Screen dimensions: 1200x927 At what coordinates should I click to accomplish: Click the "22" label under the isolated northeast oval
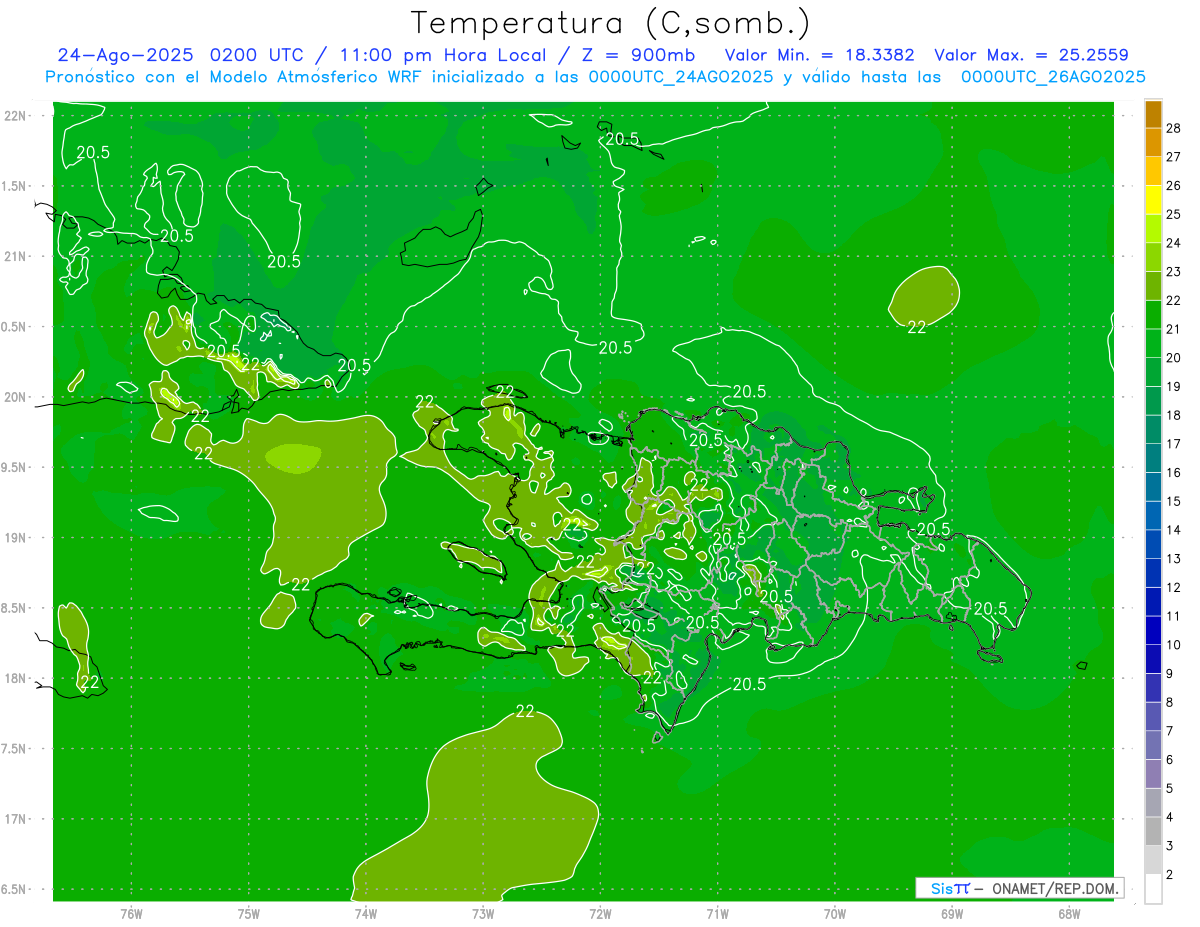[x=917, y=326]
